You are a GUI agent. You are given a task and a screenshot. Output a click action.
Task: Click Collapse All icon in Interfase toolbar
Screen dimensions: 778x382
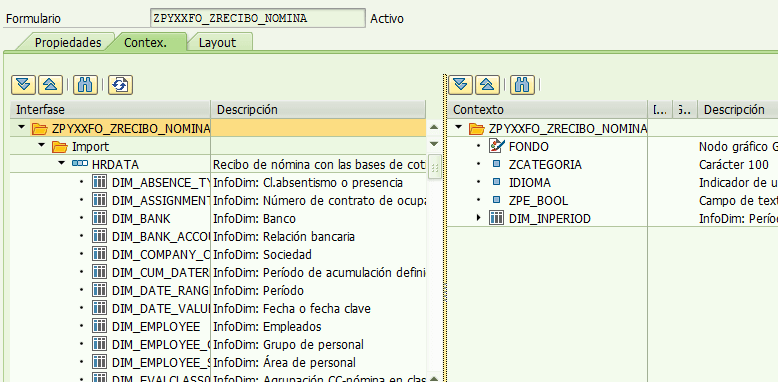pos(50,85)
